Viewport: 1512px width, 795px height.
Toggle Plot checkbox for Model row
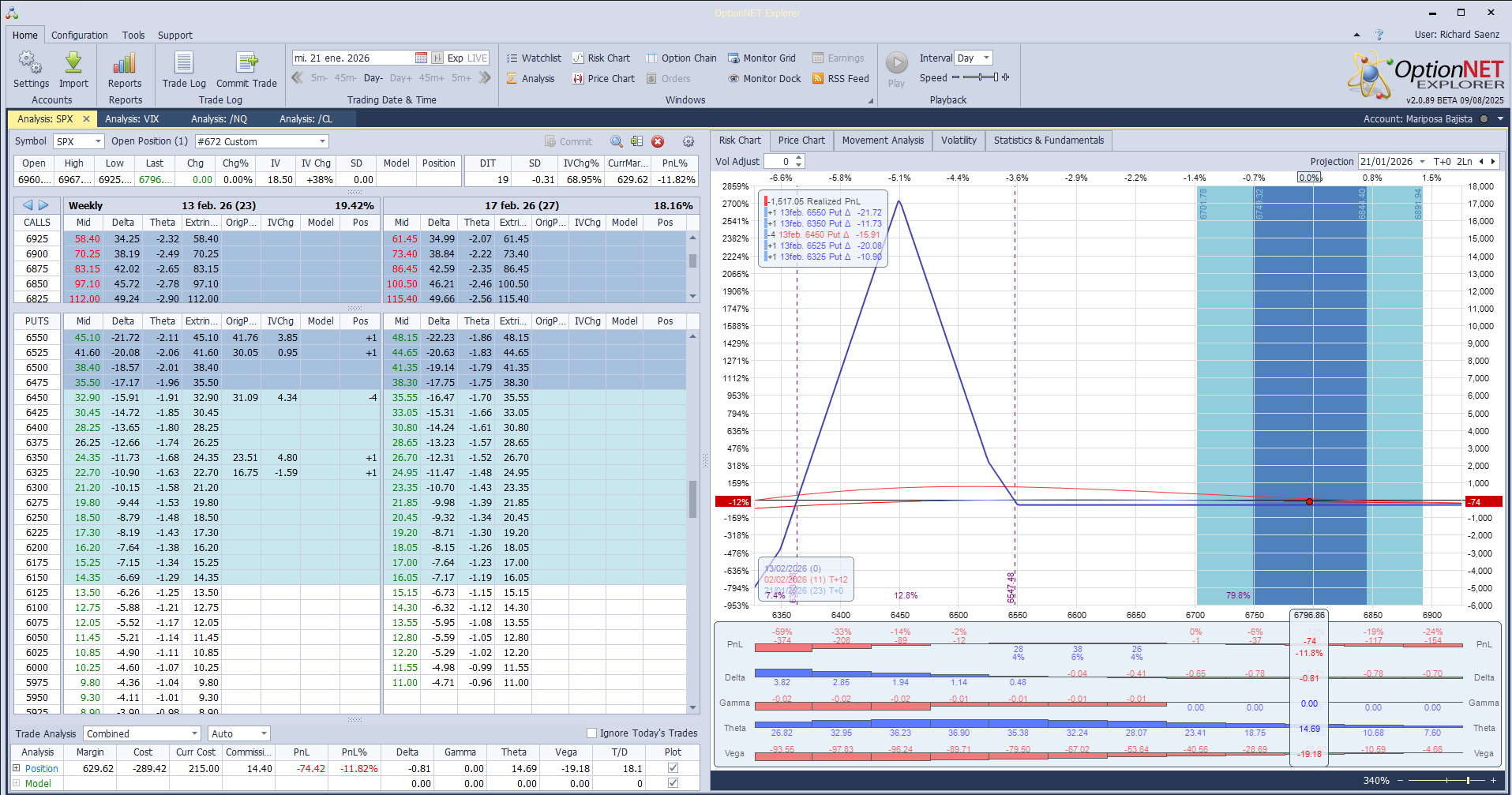pos(673,783)
